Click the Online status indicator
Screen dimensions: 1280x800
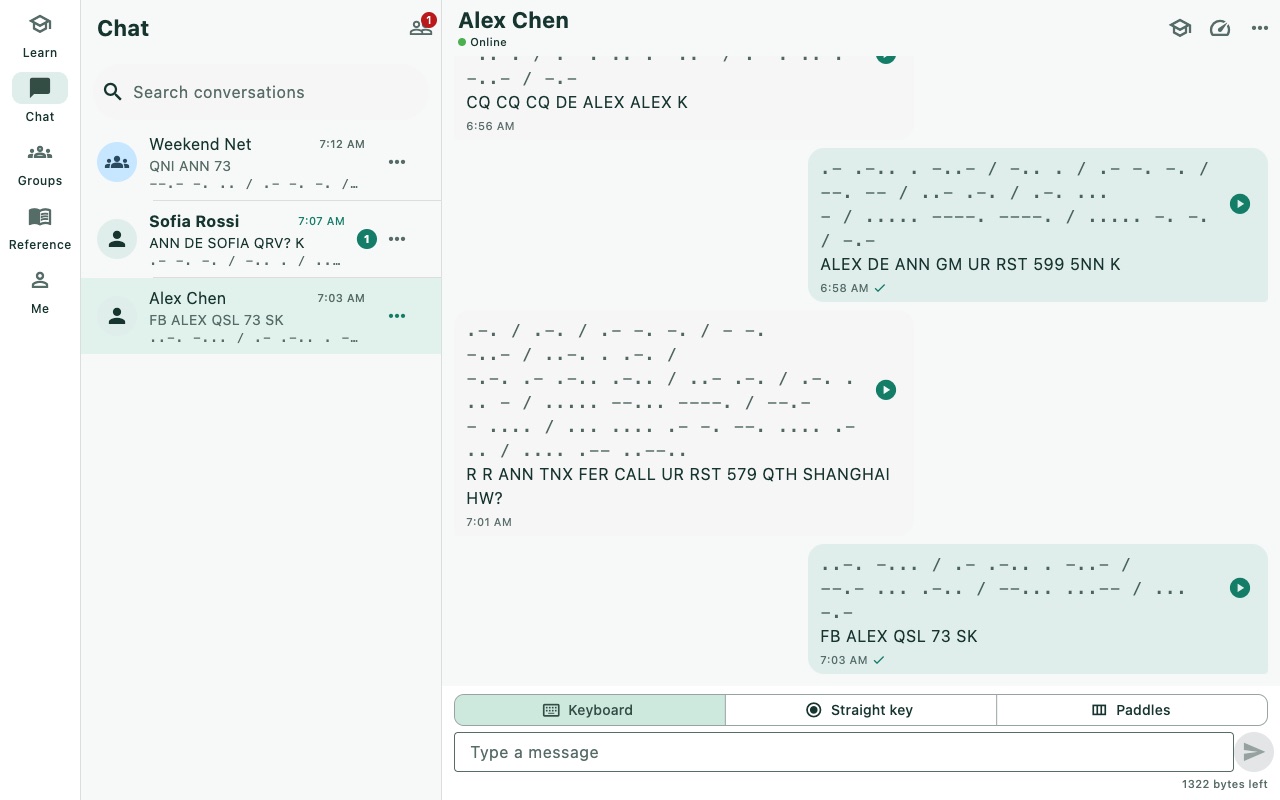click(x=482, y=42)
